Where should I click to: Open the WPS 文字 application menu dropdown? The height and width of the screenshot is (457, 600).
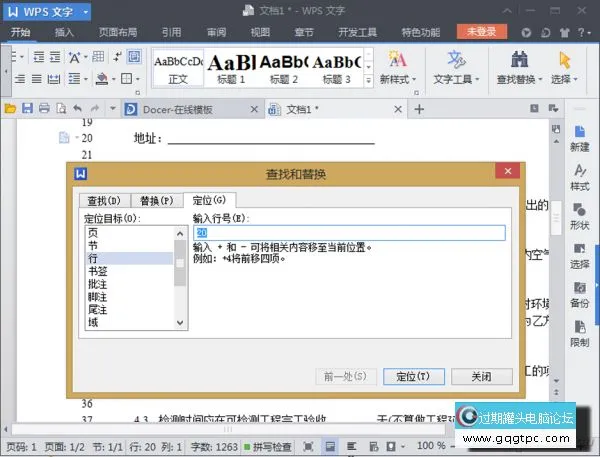[x=86, y=12]
